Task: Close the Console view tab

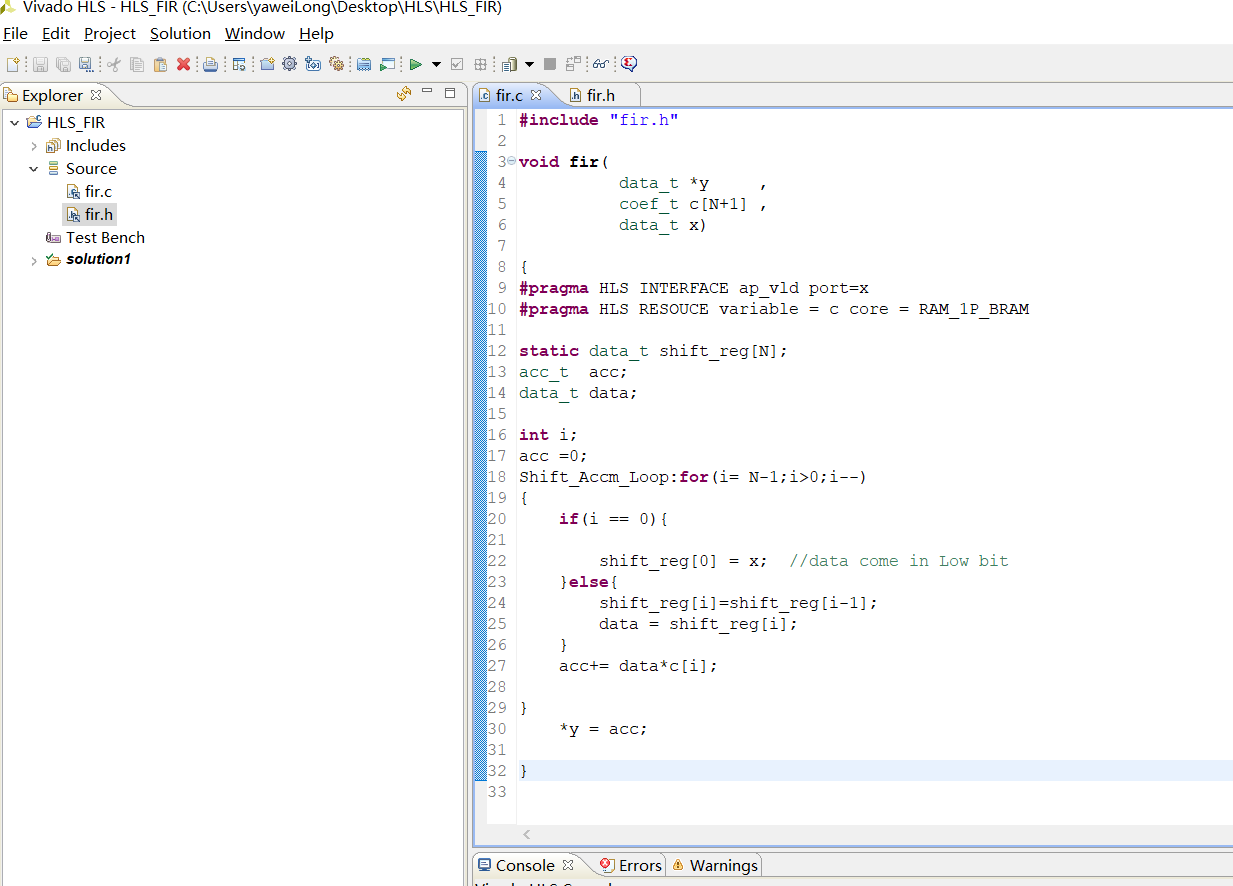Action: pos(568,865)
